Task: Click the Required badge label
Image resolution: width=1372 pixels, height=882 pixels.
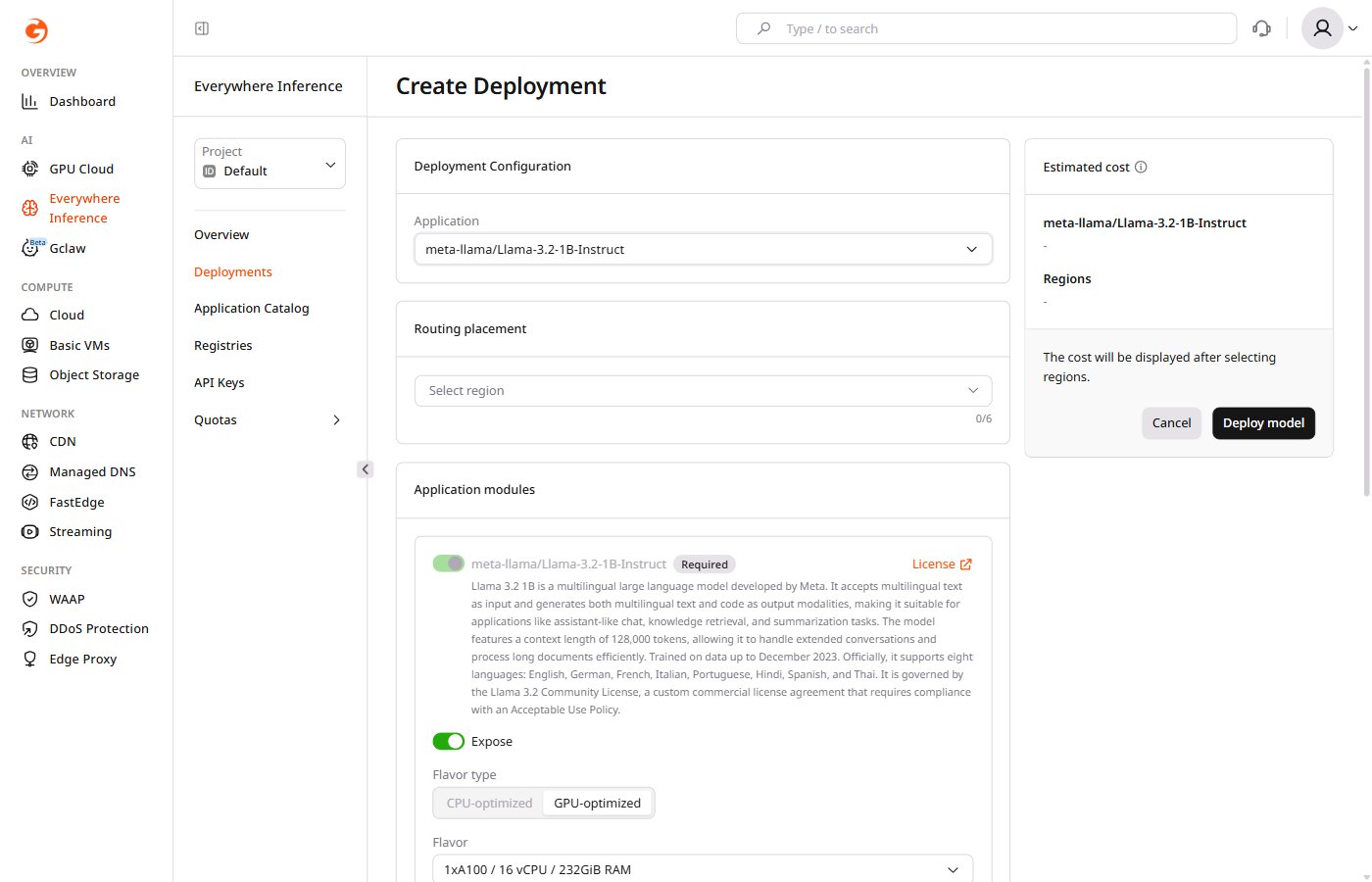Action: pyautogui.click(x=705, y=563)
